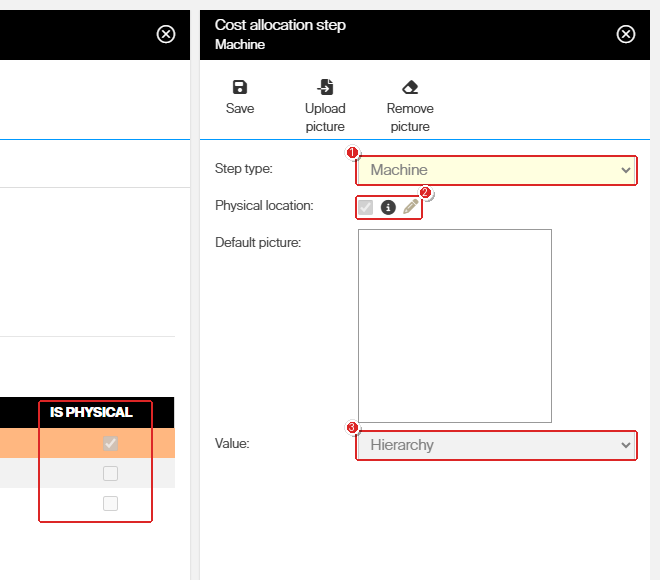Click the info icon beside Physical location
Screen dimensions: 660x580
(x=388, y=207)
